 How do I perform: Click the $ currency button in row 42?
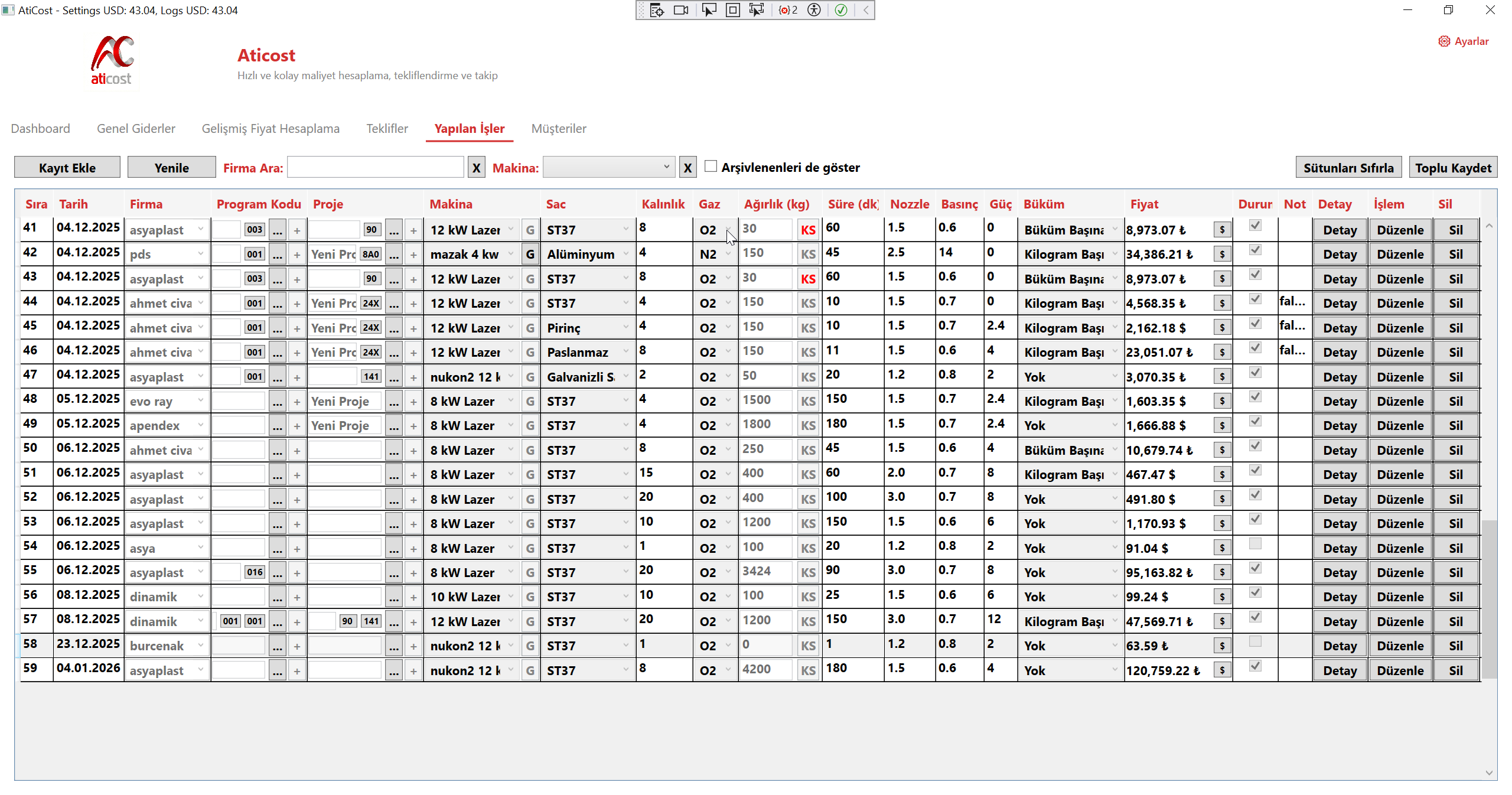point(1222,255)
